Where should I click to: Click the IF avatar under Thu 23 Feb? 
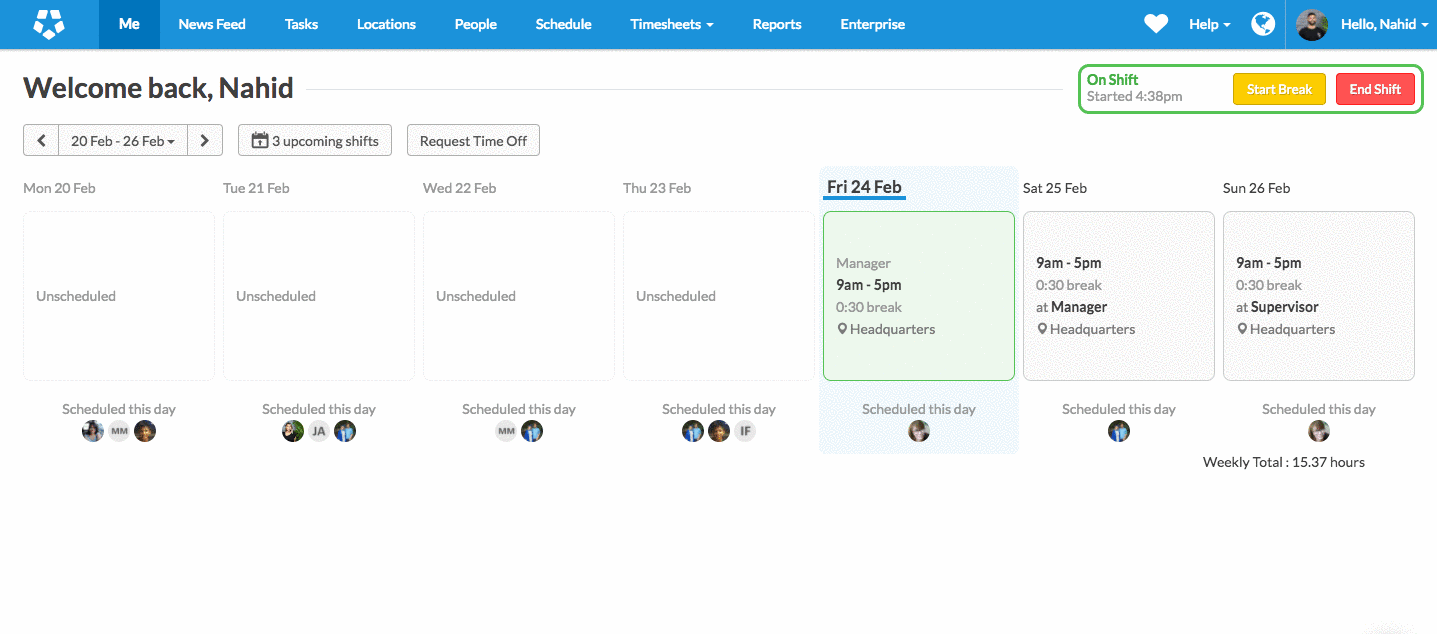[745, 432]
